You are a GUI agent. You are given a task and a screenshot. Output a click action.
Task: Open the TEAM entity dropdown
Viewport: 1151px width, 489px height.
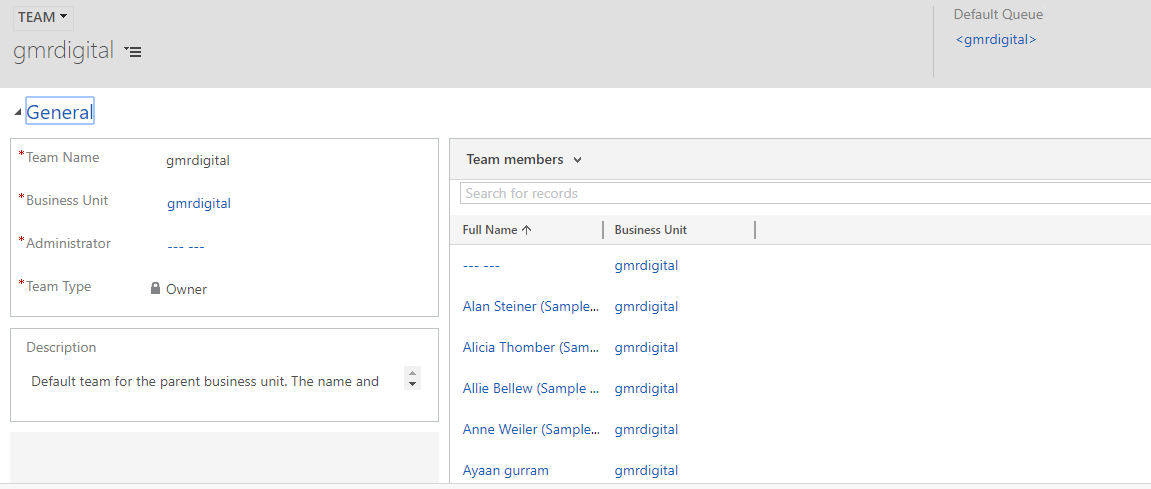(44, 17)
